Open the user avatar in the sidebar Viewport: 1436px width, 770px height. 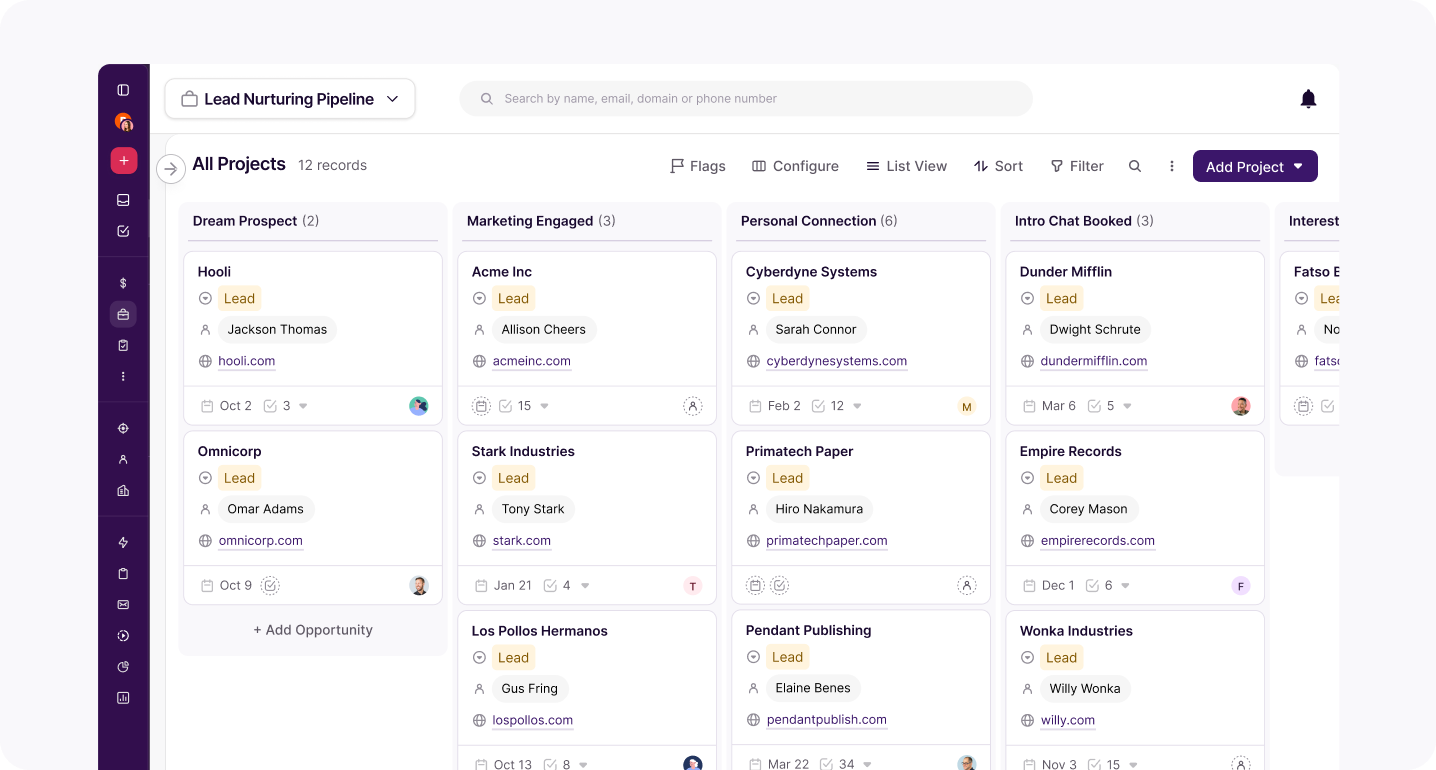point(123,122)
